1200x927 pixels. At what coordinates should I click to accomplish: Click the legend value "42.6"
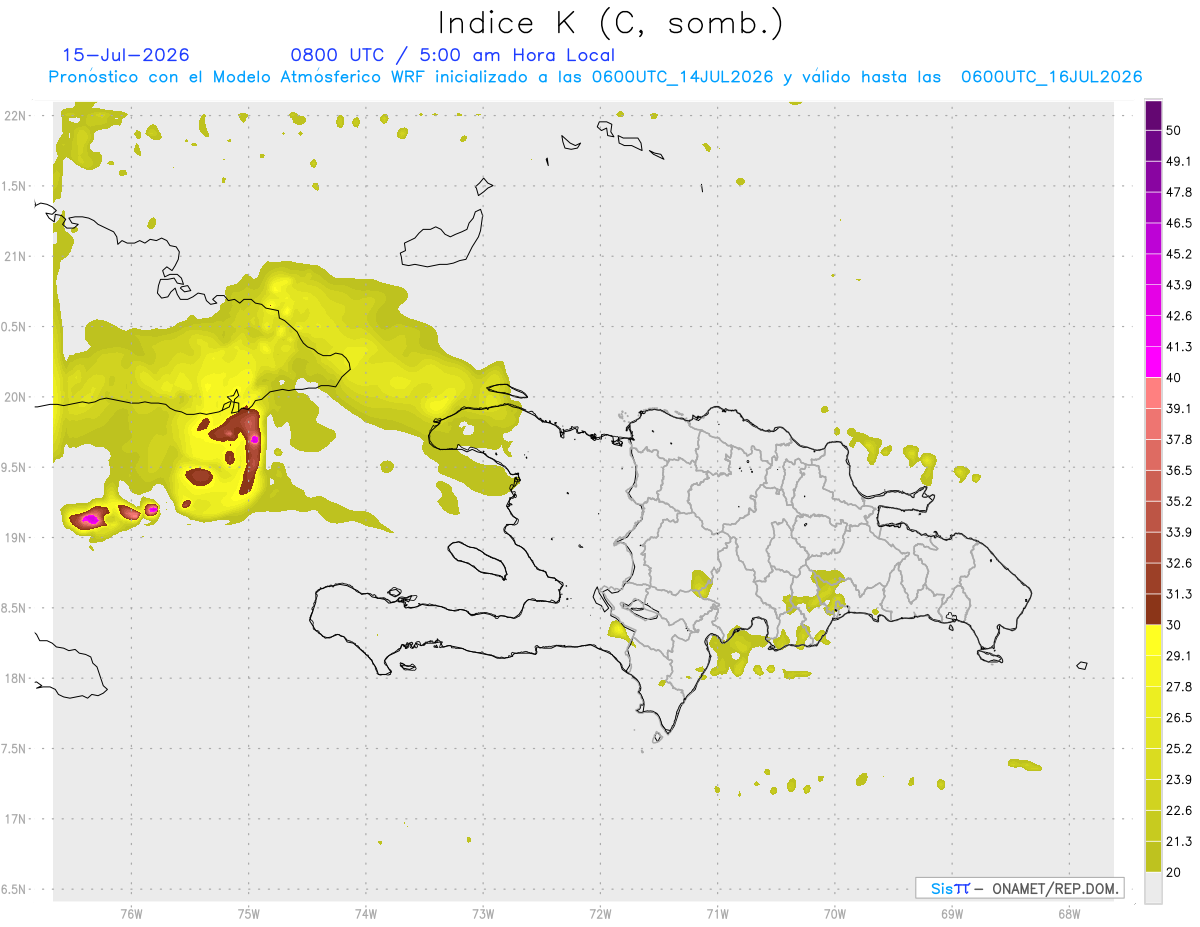(1179, 316)
